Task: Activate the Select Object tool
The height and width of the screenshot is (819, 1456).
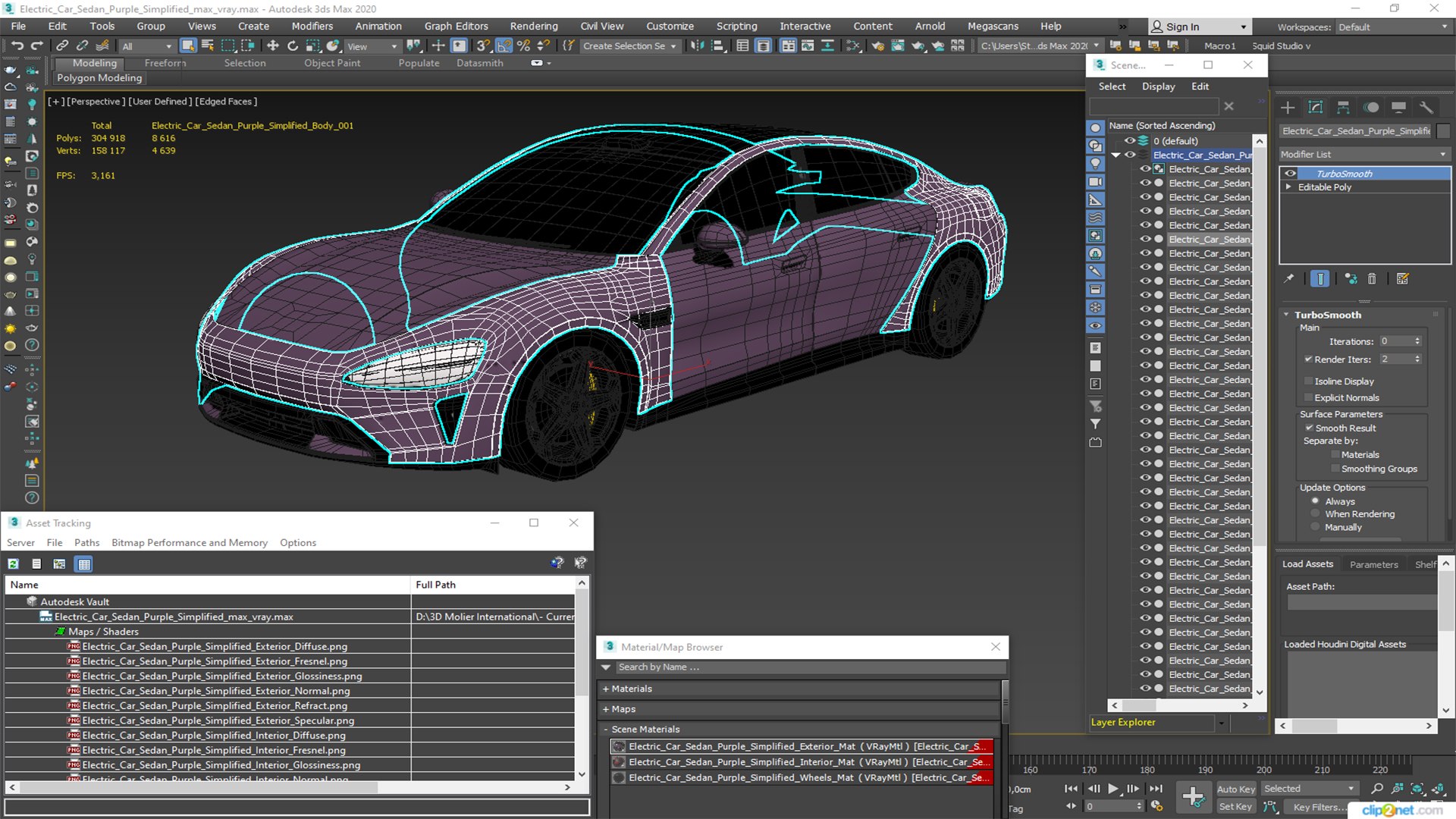Action: 188,46
